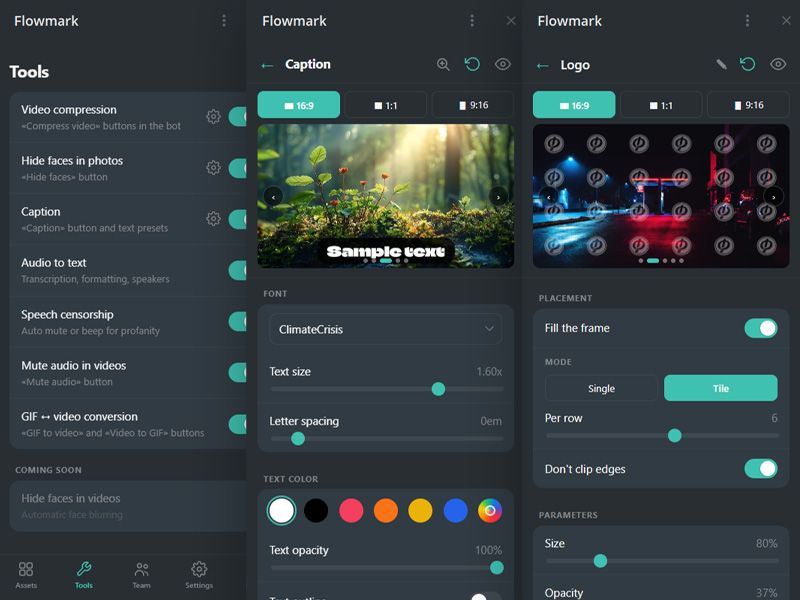The image size is (800, 600).
Task: Show previous image in Caption preview
Action: [x=273, y=196]
